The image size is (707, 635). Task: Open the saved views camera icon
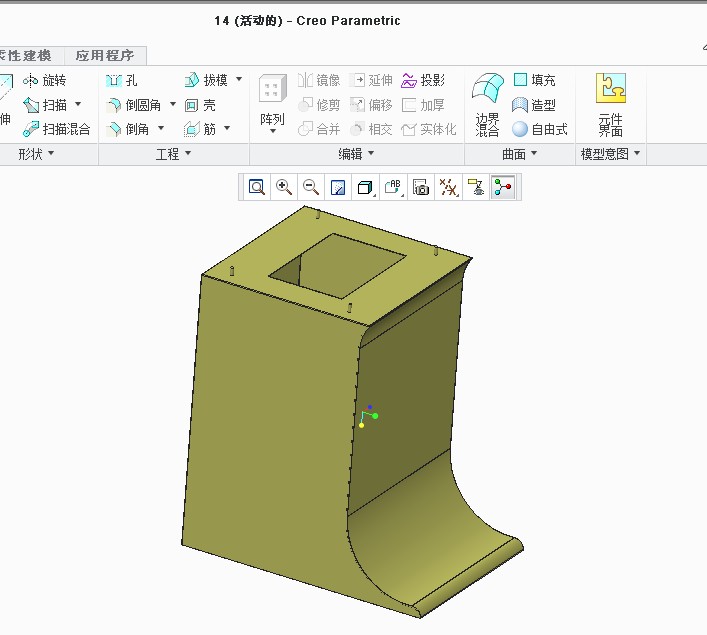421,187
